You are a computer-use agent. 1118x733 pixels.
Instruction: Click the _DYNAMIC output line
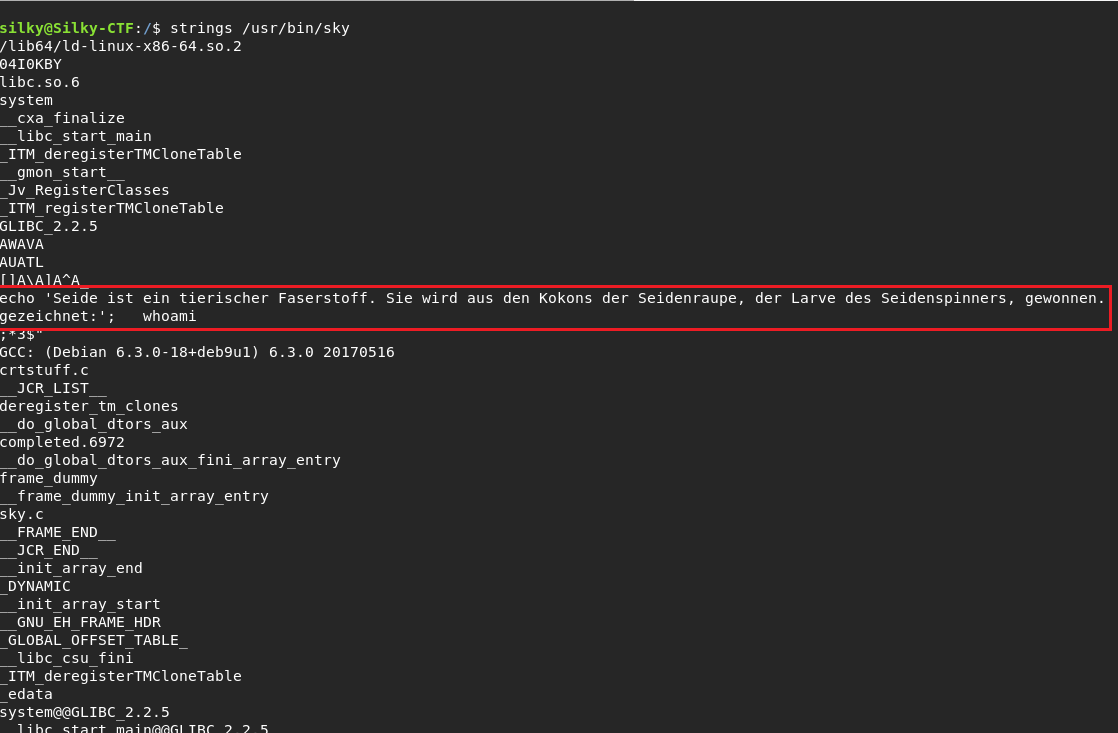[36, 586]
